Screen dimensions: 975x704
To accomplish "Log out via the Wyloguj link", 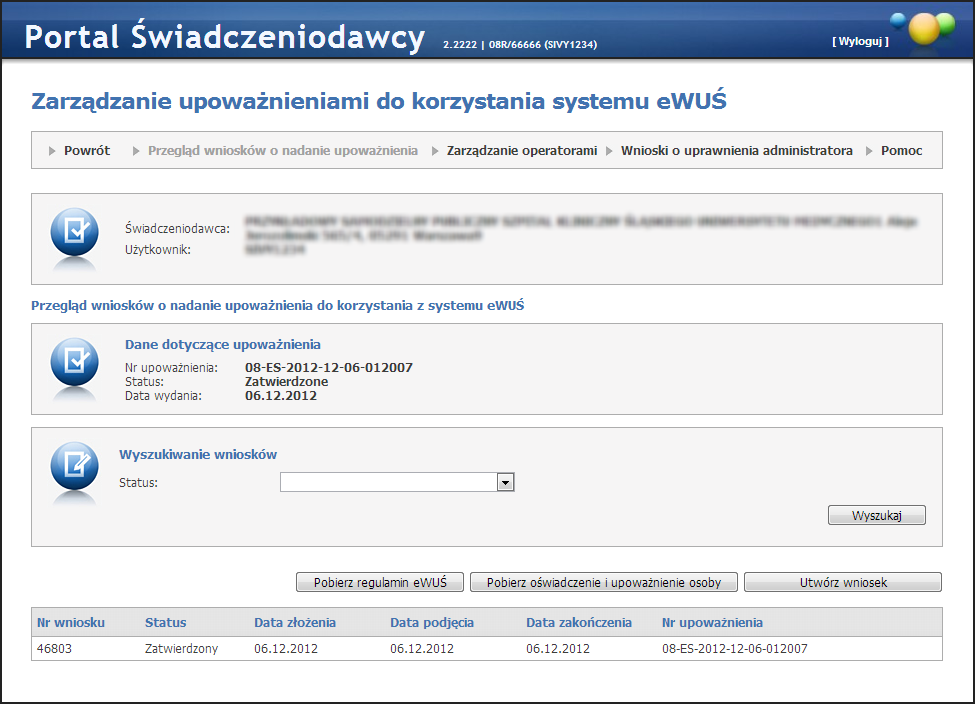I will 859,41.
